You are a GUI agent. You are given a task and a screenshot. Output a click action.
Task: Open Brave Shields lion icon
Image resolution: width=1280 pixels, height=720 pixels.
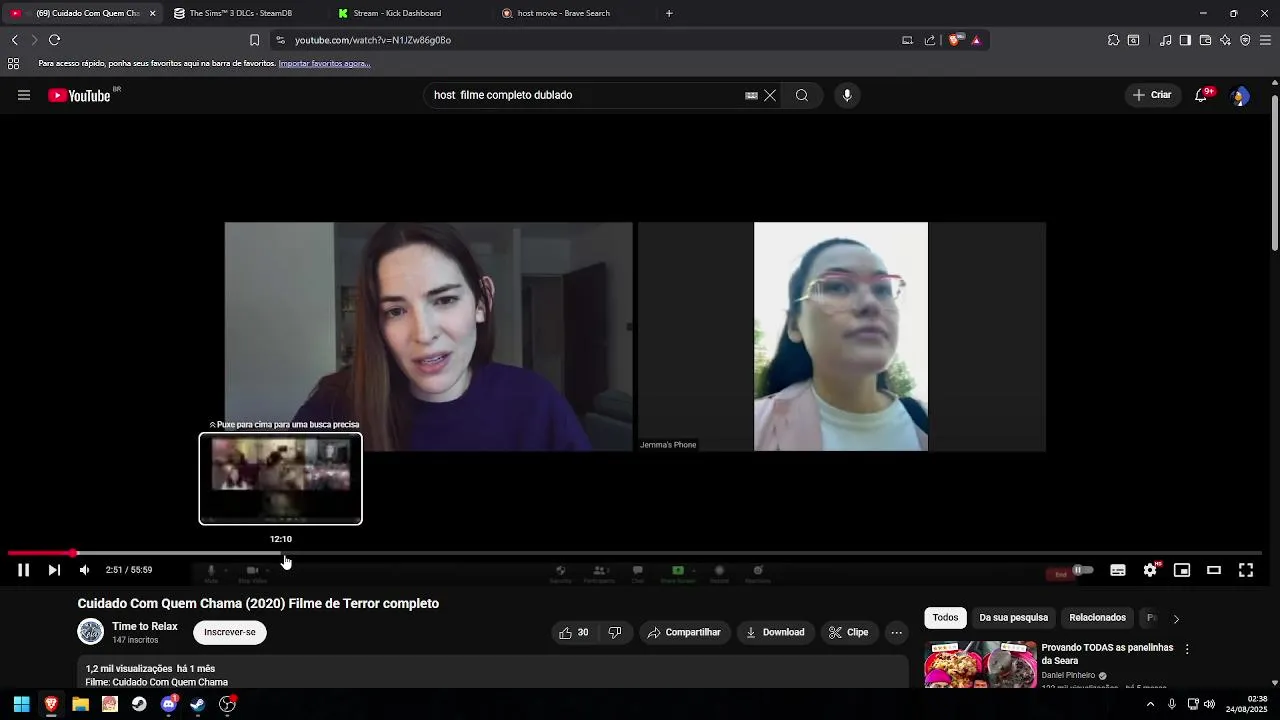click(x=955, y=40)
